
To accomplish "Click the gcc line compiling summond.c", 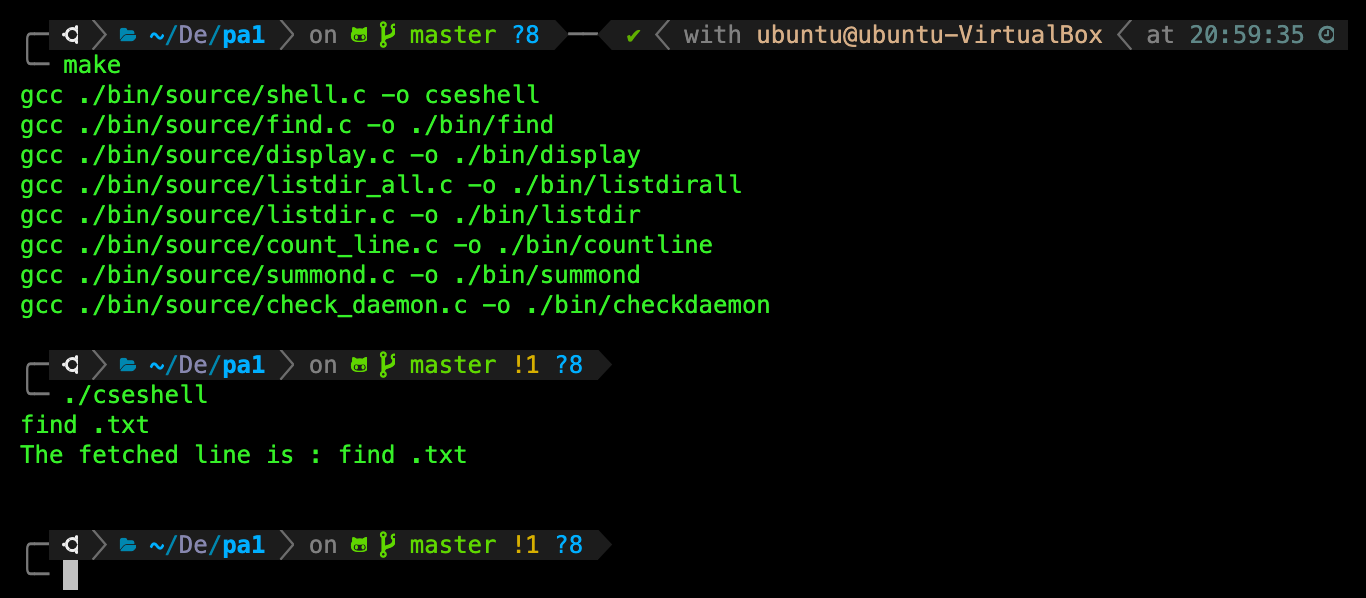I will pyautogui.click(x=330, y=275).
